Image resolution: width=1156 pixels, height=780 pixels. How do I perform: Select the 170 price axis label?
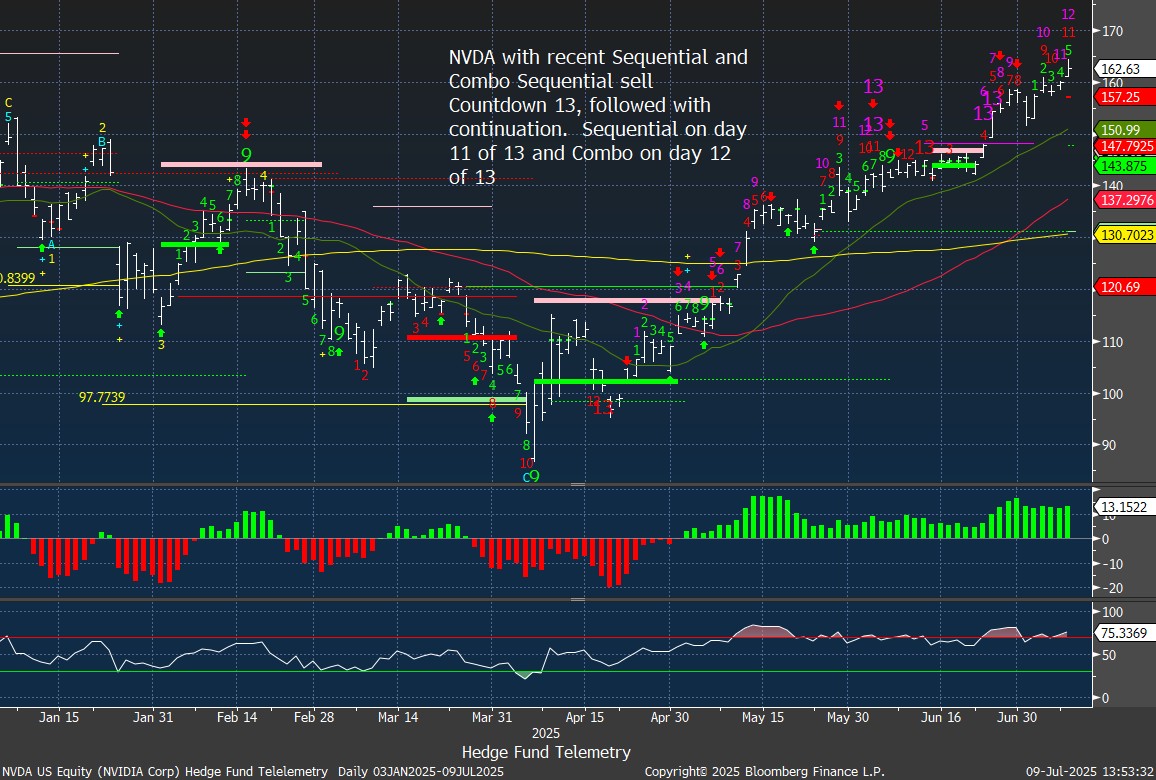tap(1113, 31)
